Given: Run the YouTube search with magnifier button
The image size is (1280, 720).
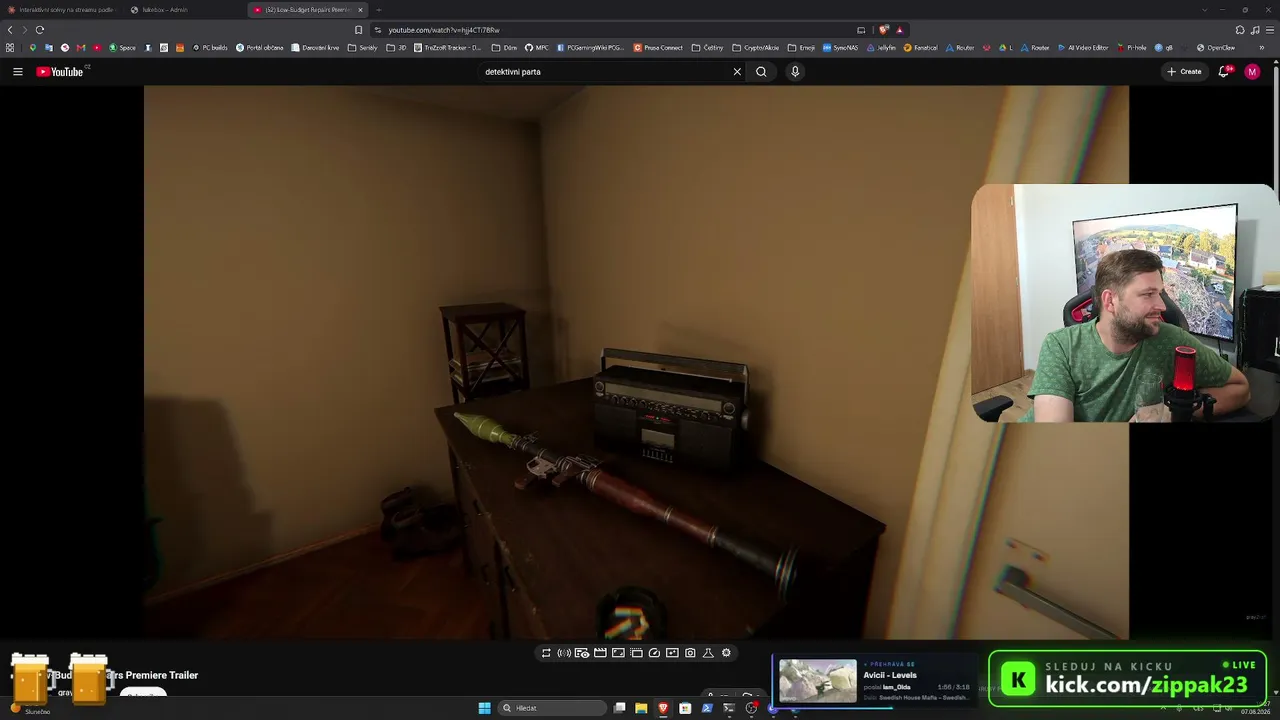Looking at the screenshot, I should (x=761, y=72).
